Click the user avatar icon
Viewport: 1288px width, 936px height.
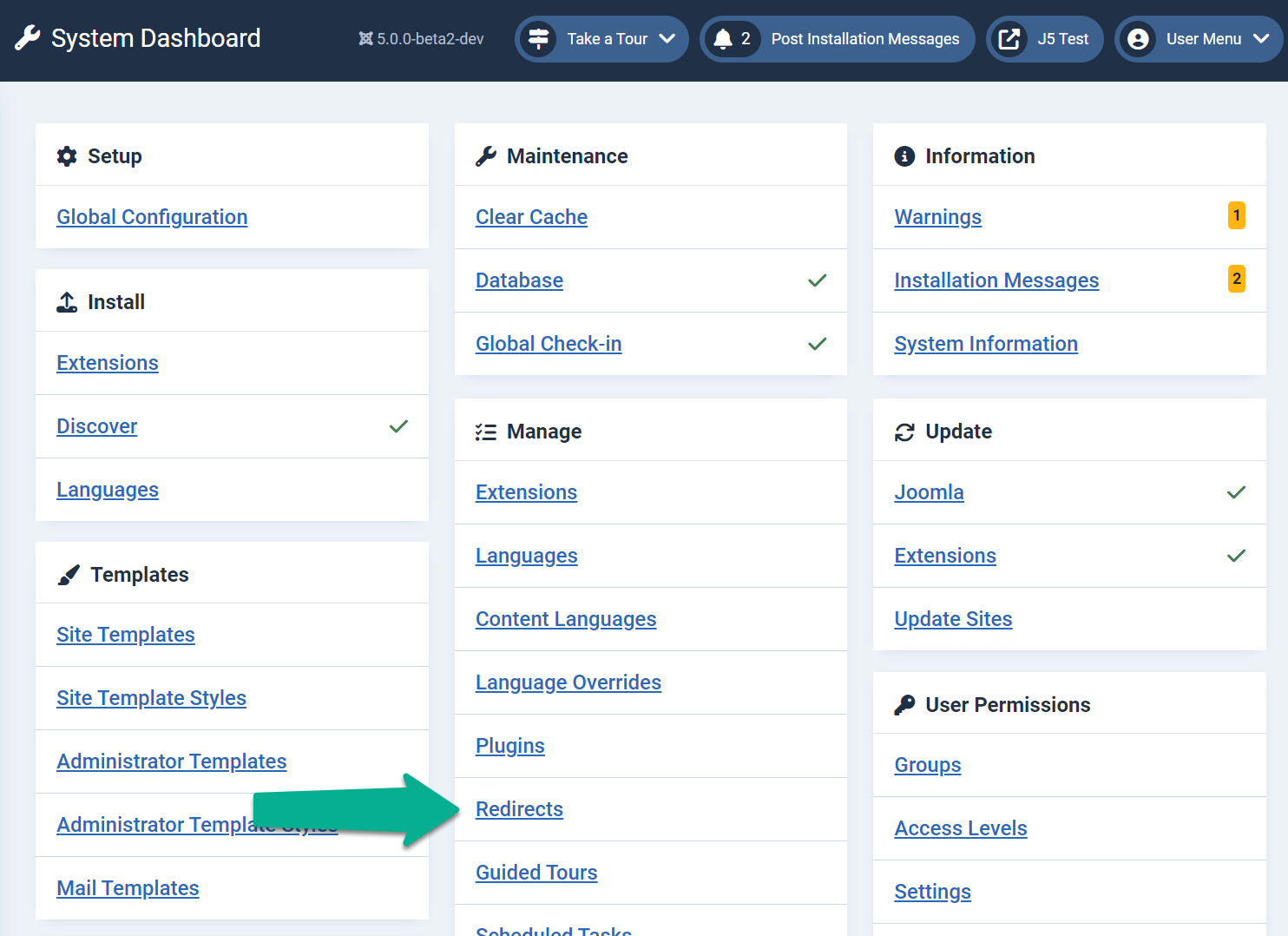click(x=1138, y=39)
